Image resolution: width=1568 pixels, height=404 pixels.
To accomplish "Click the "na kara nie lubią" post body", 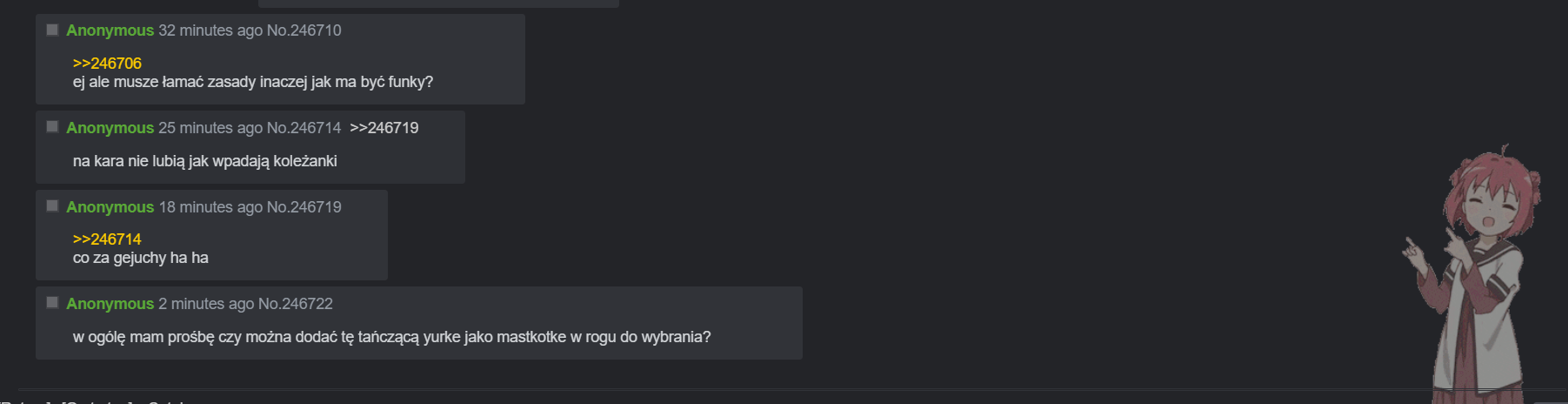I will pos(204,161).
